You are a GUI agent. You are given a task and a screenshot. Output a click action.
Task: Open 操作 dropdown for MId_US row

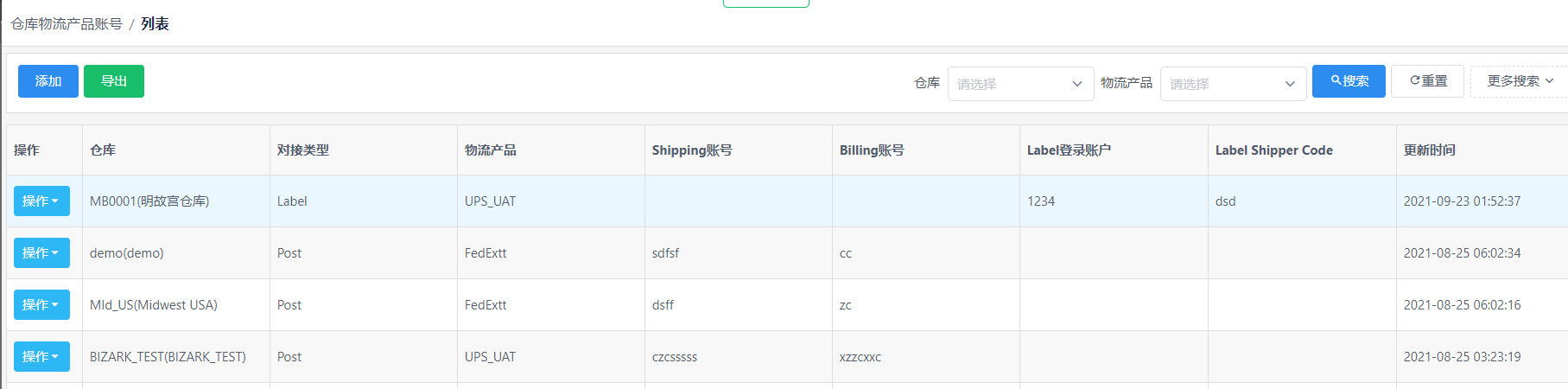click(x=41, y=305)
